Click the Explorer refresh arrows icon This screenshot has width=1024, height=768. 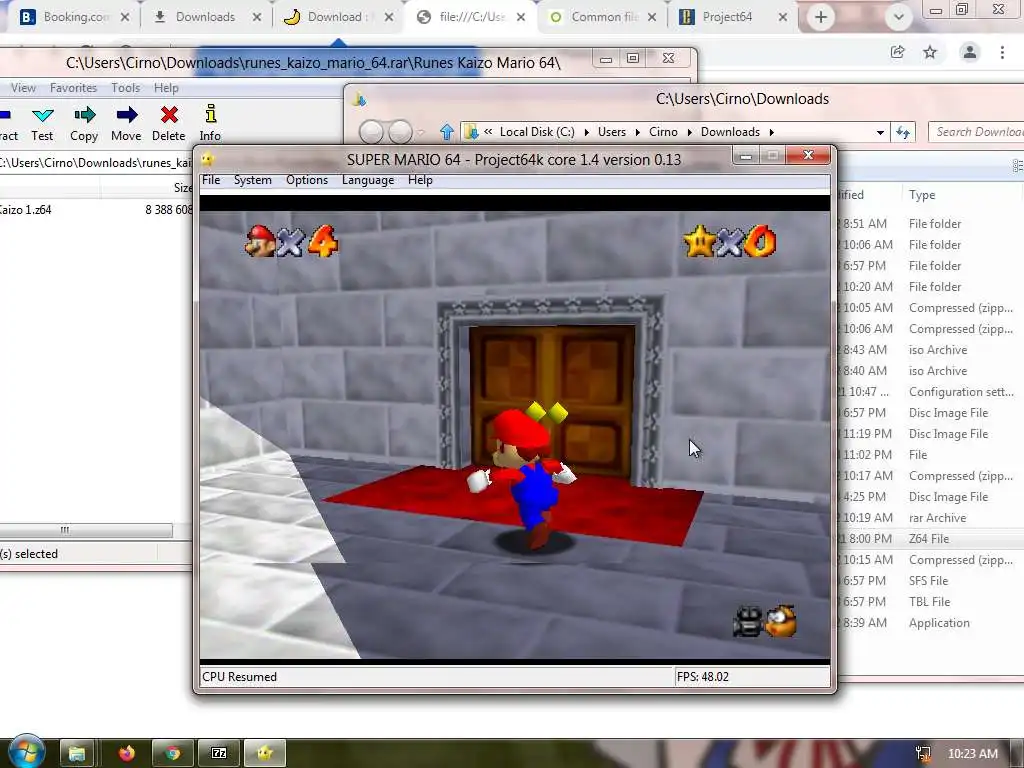point(903,133)
